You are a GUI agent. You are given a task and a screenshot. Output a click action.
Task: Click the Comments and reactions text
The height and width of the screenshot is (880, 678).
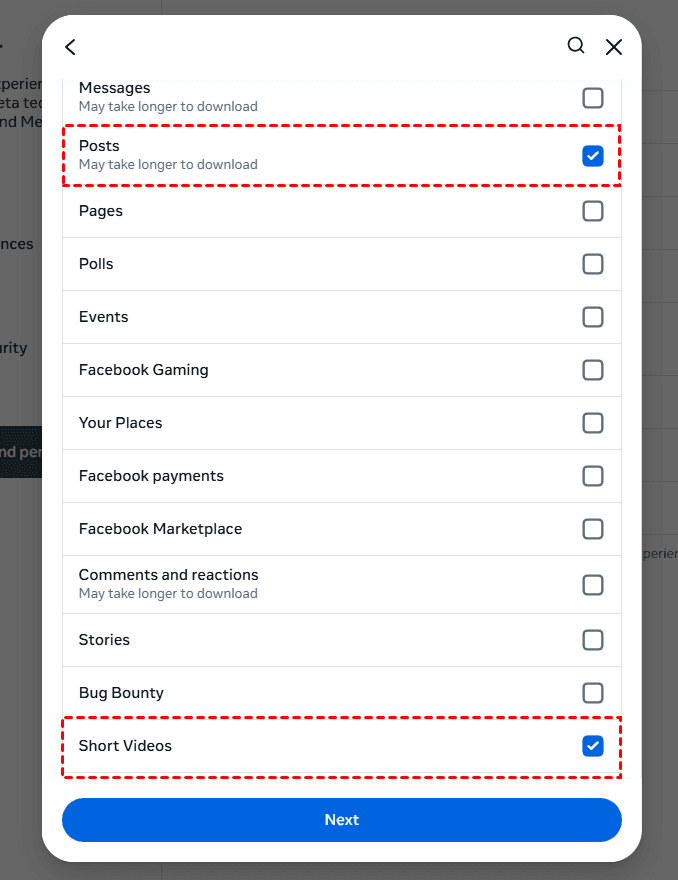[x=168, y=575]
